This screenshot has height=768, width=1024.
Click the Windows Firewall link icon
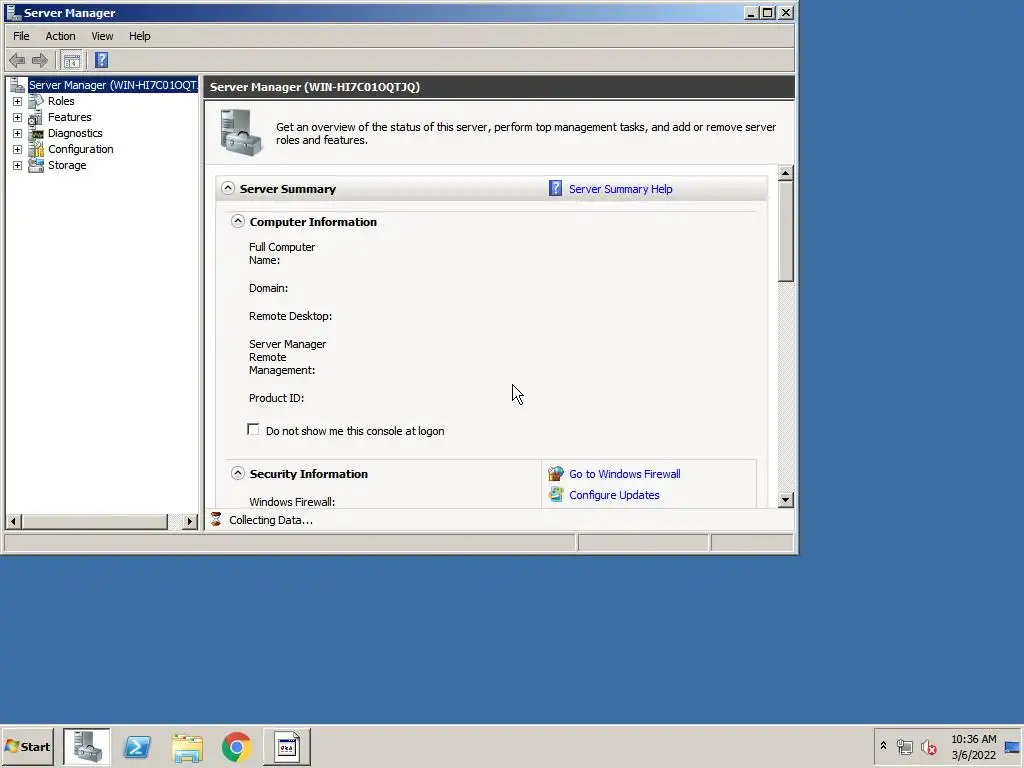click(x=556, y=473)
